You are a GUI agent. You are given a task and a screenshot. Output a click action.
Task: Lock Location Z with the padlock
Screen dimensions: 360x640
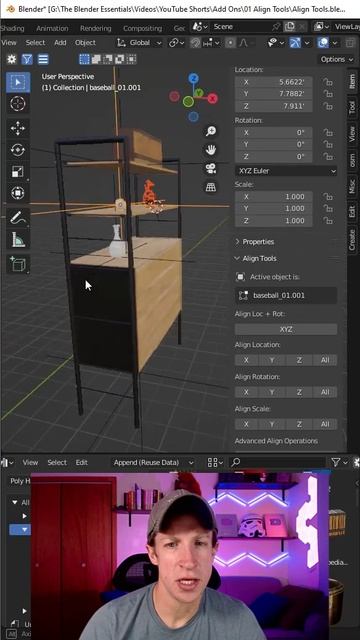tap(327, 106)
